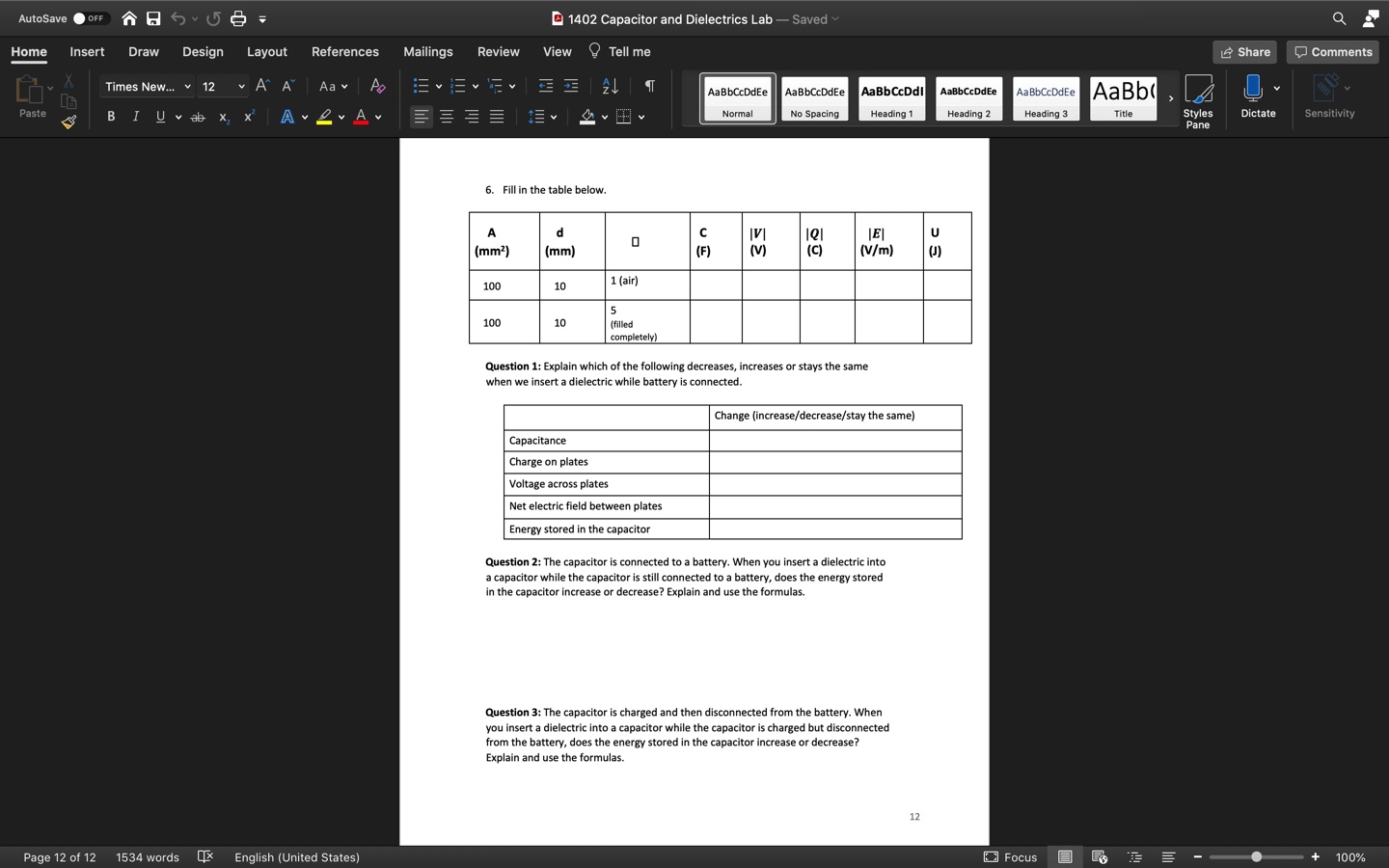The height and width of the screenshot is (868, 1389).
Task: Click the Share button
Action: (1245, 52)
